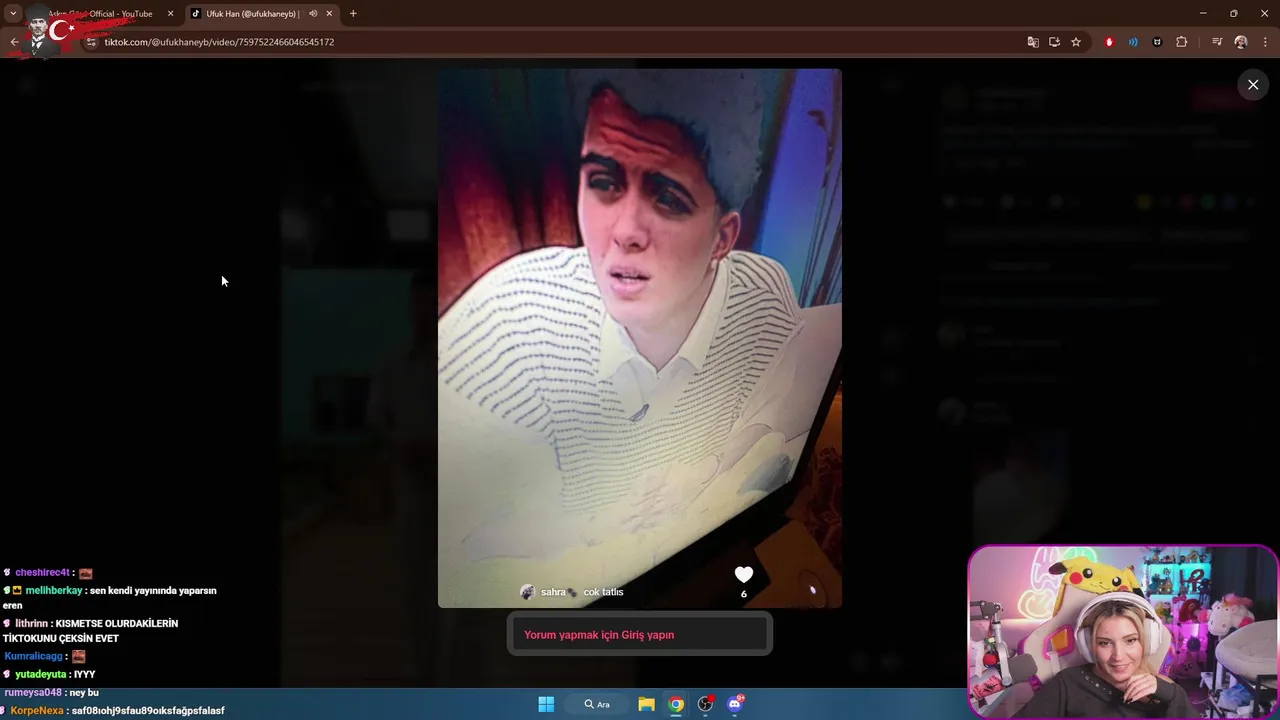
Task: Click chat username 'KorpeNexa'
Action: pyautogui.click(x=37, y=710)
